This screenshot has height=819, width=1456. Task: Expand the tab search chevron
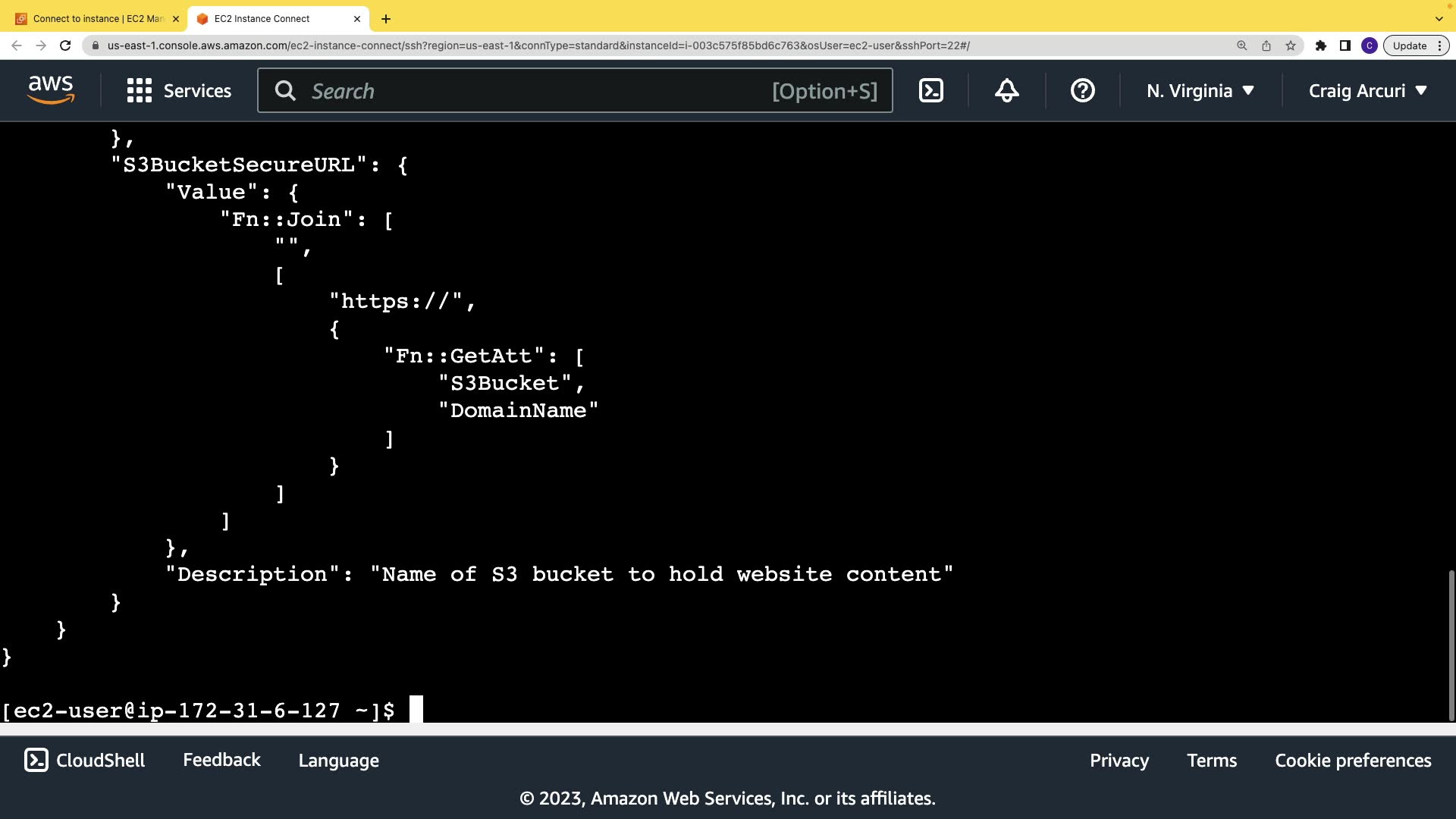click(1439, 18)
